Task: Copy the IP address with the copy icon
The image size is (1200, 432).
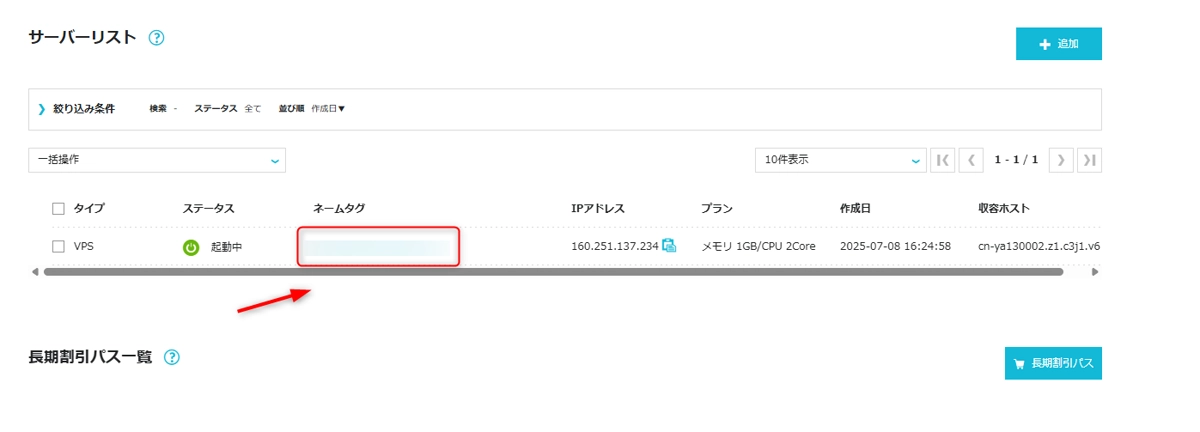Action: point(669,245)
